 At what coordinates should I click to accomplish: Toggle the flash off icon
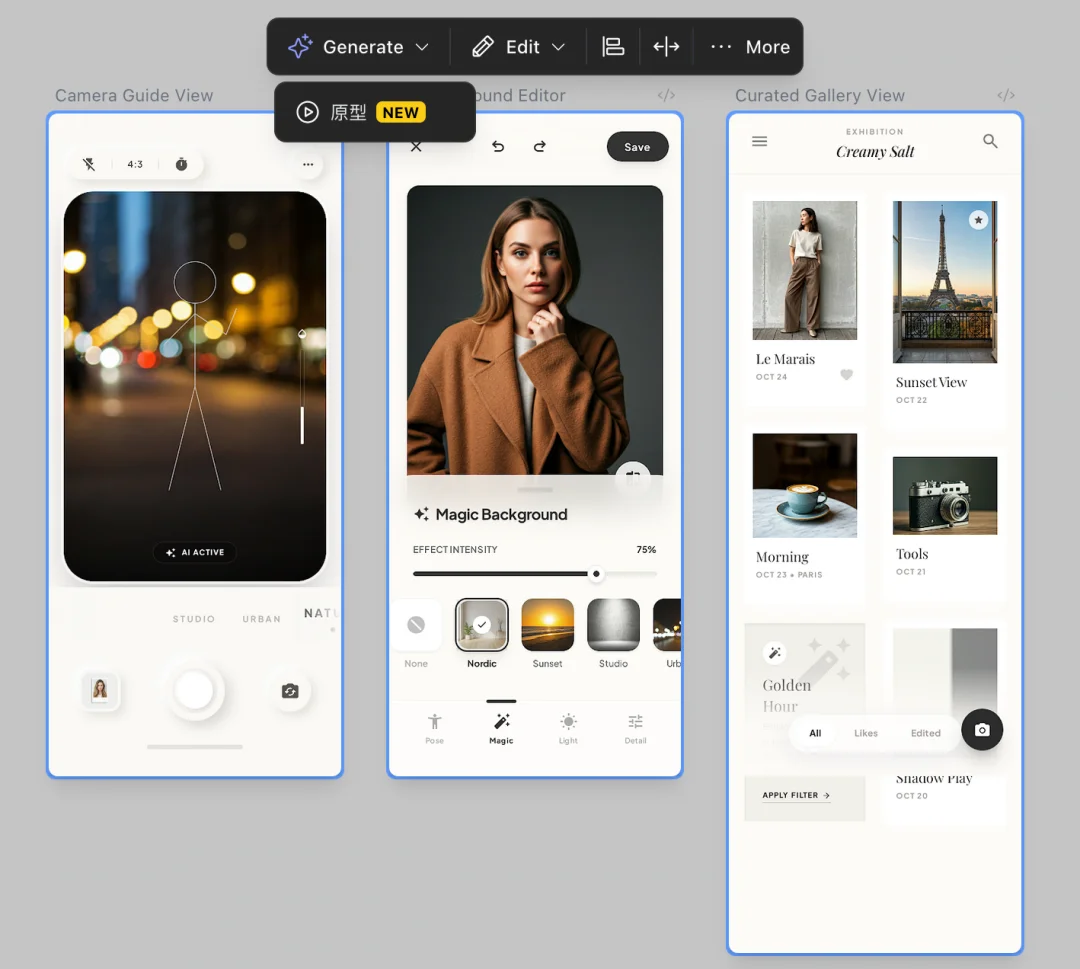coord(89,164)
